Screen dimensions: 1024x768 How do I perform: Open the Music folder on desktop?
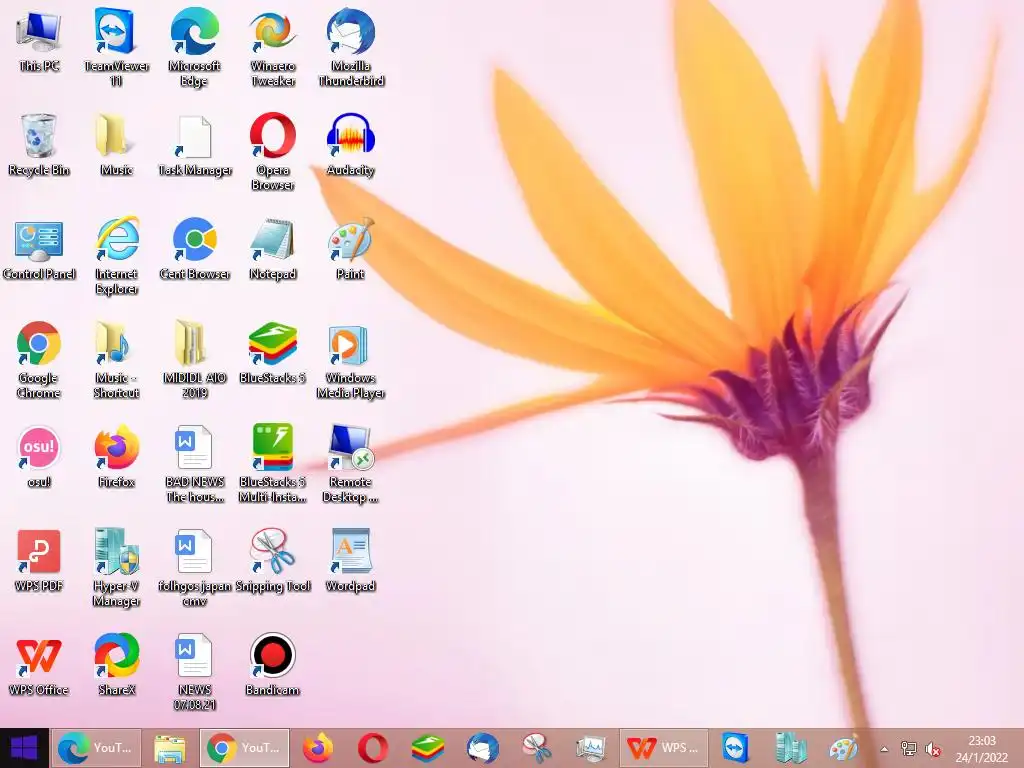tap(116, 145)
